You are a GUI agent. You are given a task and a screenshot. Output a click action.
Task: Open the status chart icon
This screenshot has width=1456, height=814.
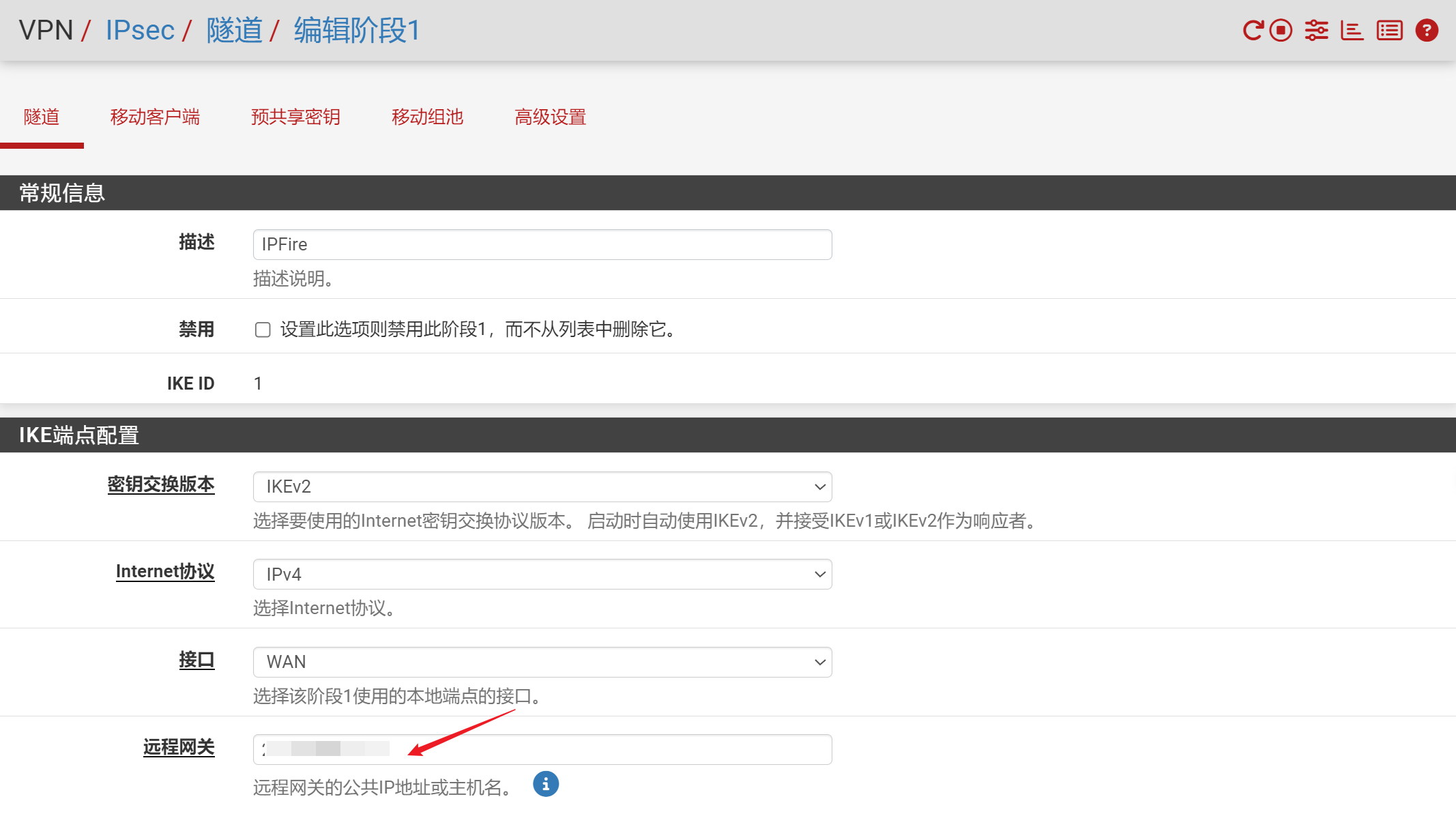1352,31
